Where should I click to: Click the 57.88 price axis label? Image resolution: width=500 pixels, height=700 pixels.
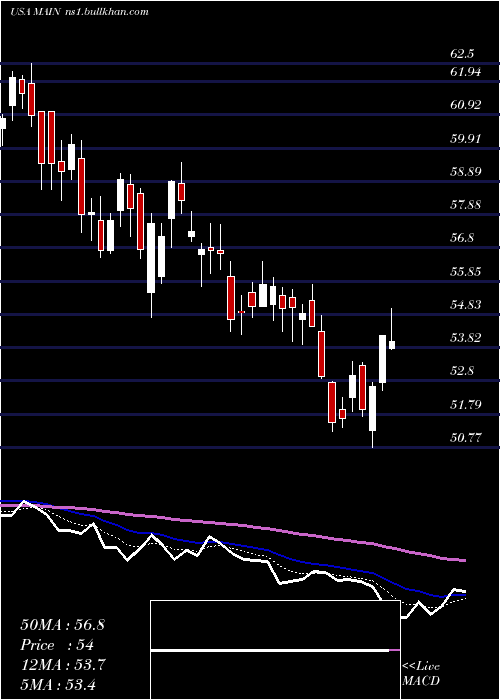[466, 205]
